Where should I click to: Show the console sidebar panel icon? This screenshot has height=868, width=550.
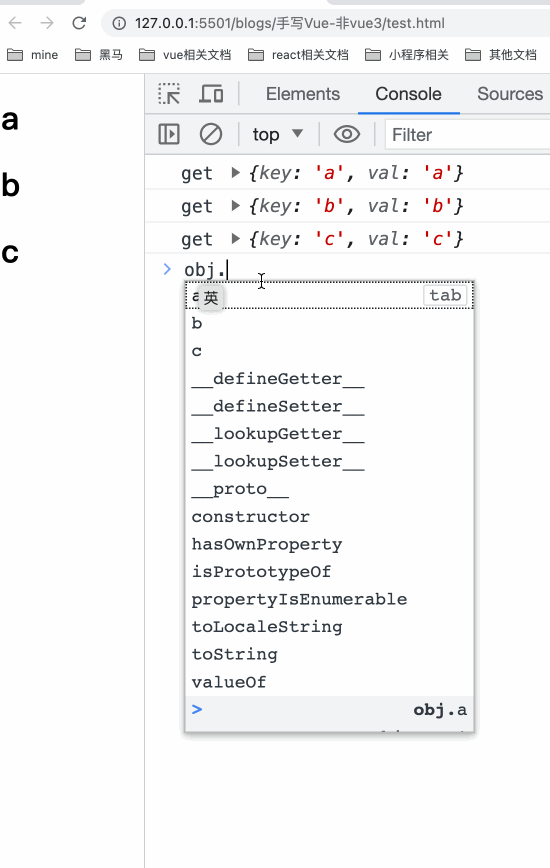coord(169,134)
